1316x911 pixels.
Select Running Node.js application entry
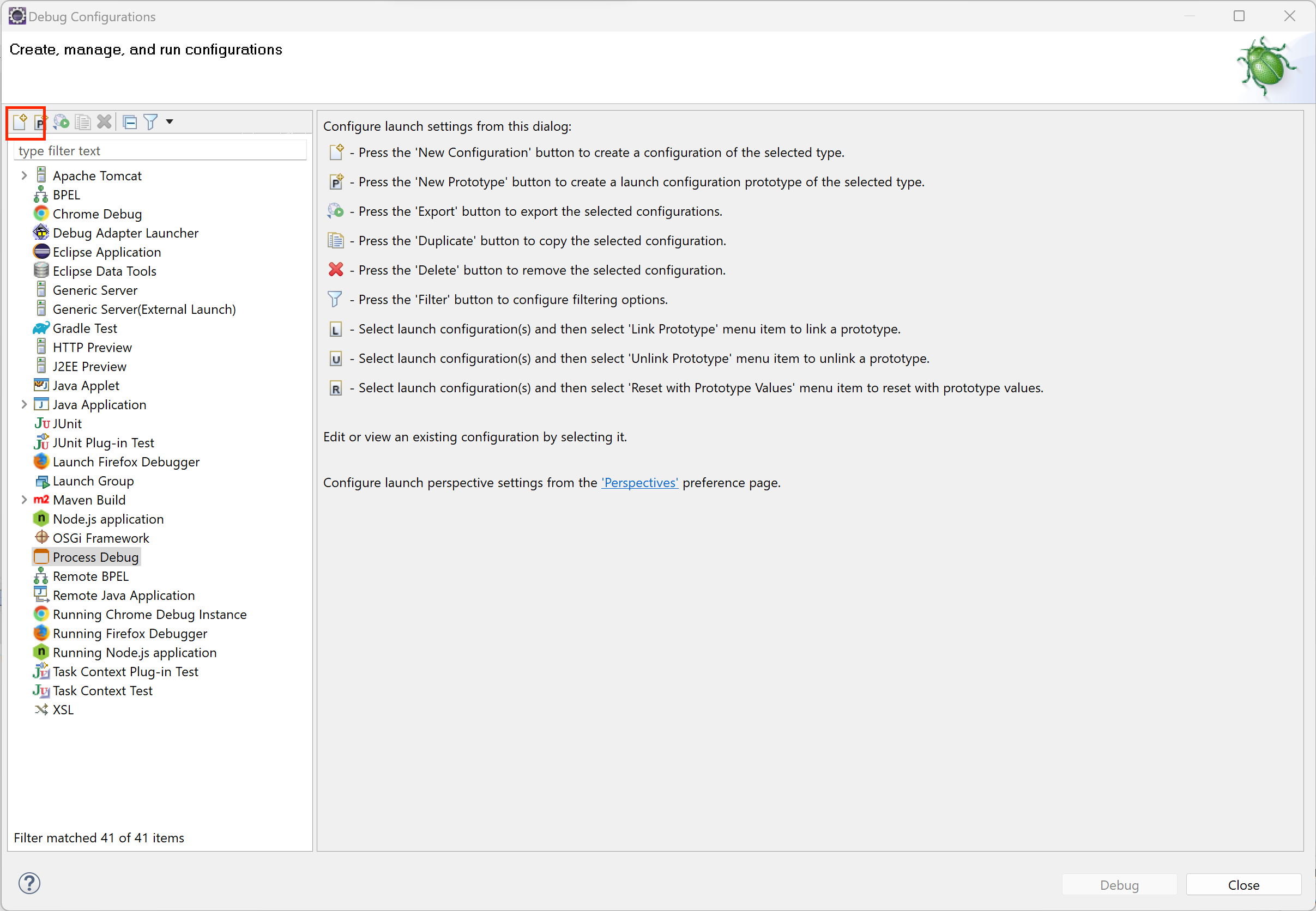click(x=134, y=652)
